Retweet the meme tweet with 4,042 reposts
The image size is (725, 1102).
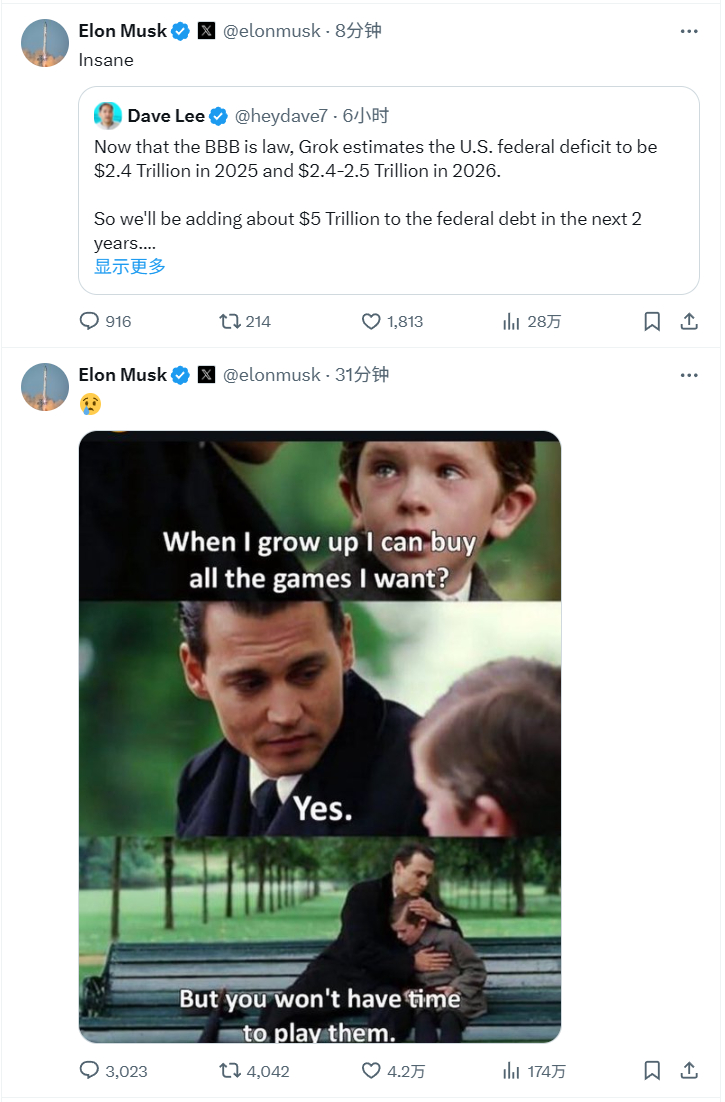coord(254,1070)
